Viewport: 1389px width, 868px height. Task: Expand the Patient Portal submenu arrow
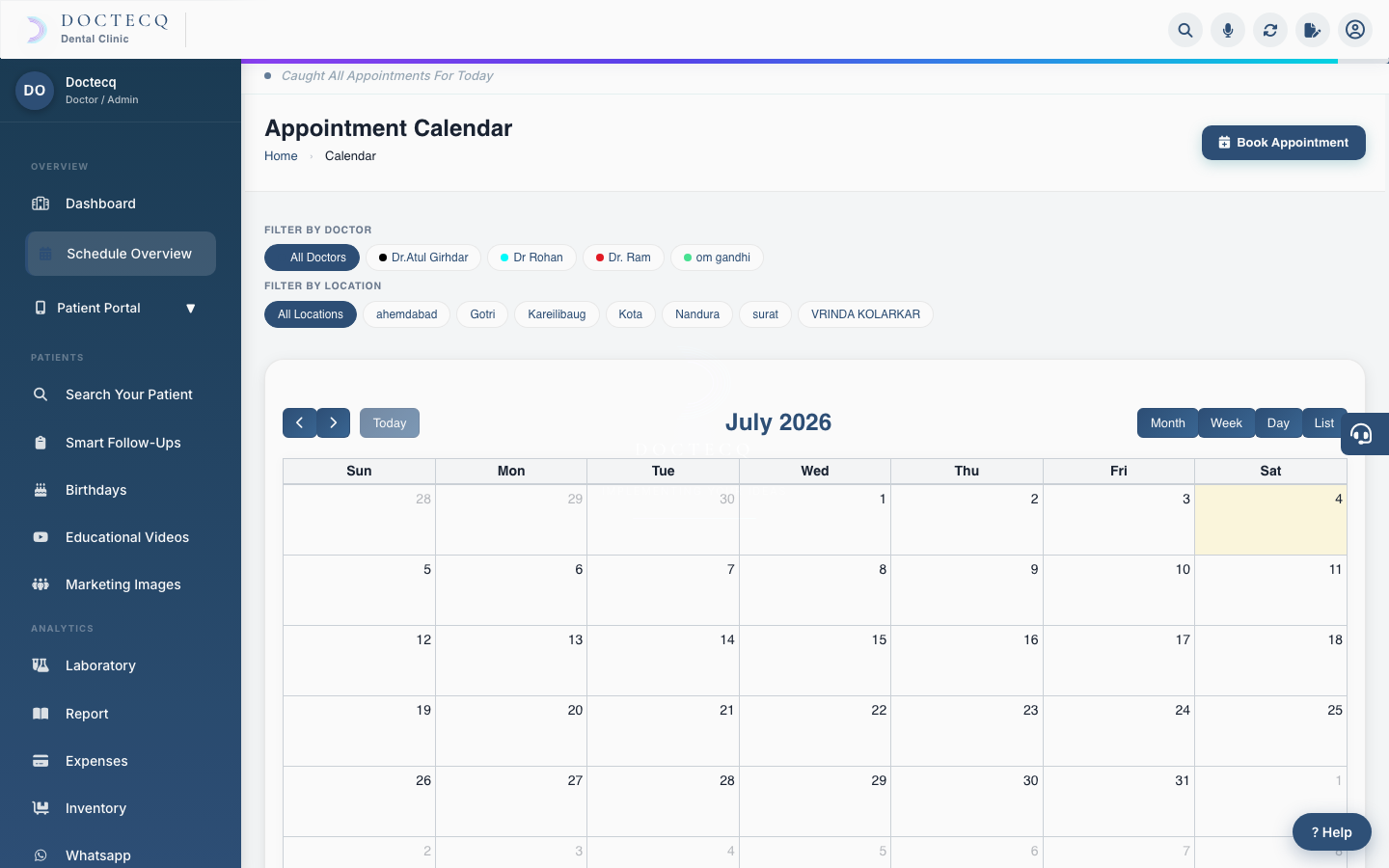pos(190,309)
